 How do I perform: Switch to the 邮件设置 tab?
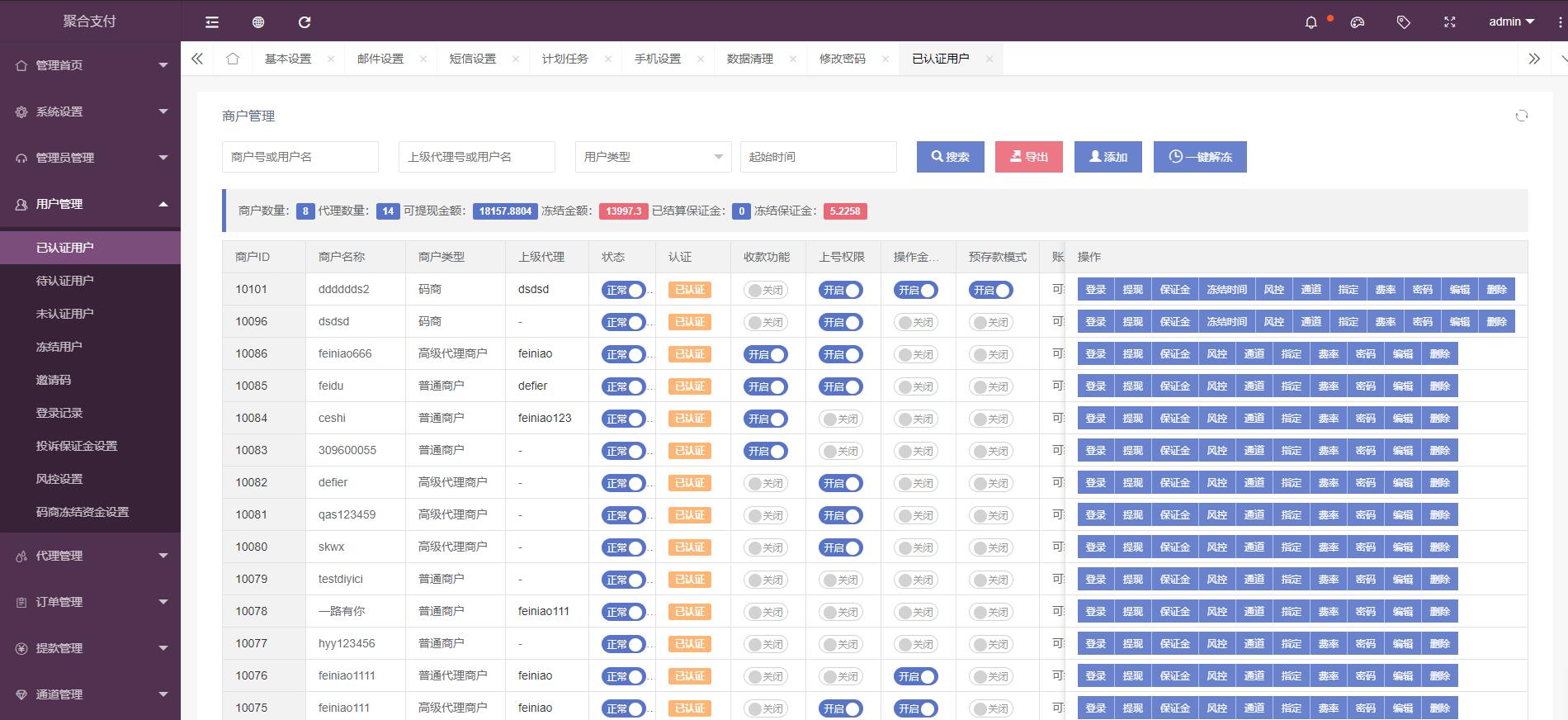(380, 59)
